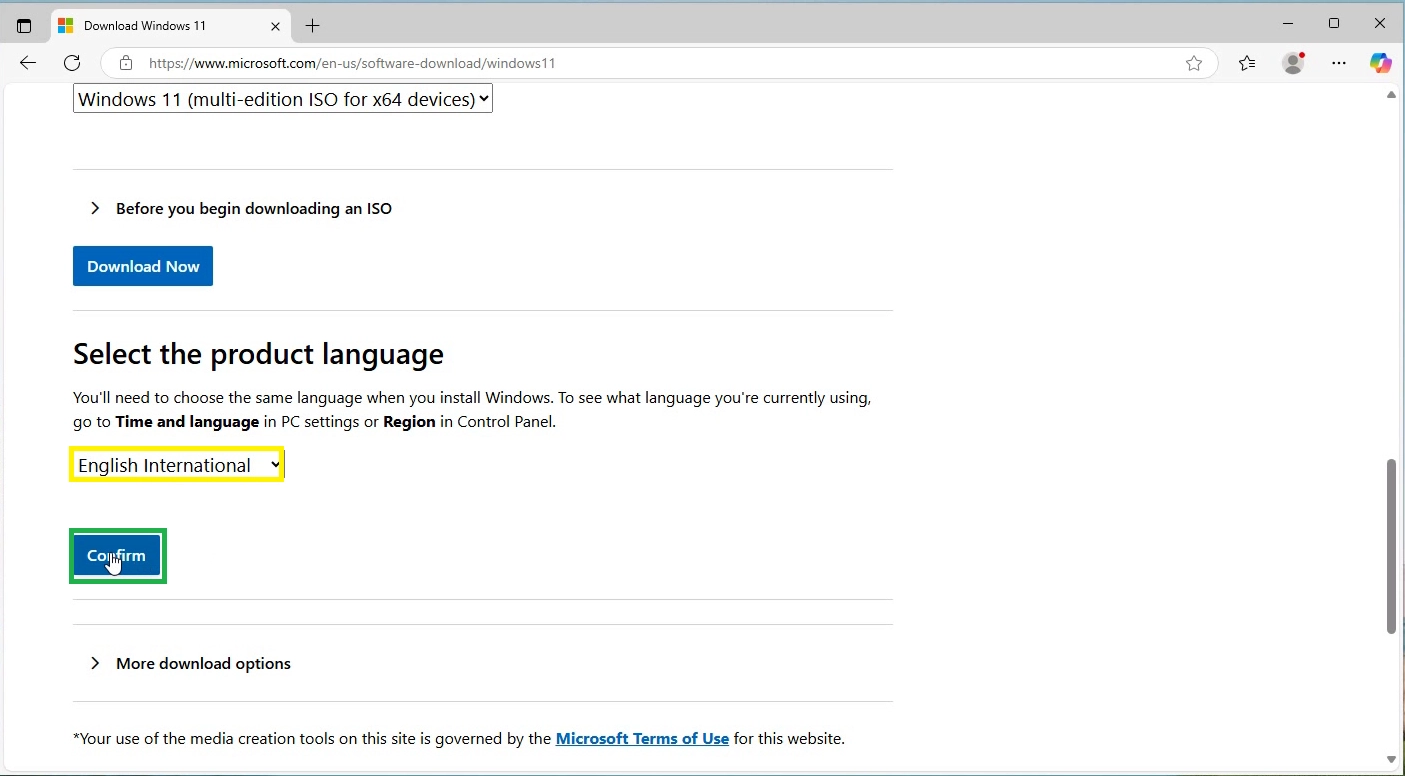Open the English International language dropdown

[178, 465]
